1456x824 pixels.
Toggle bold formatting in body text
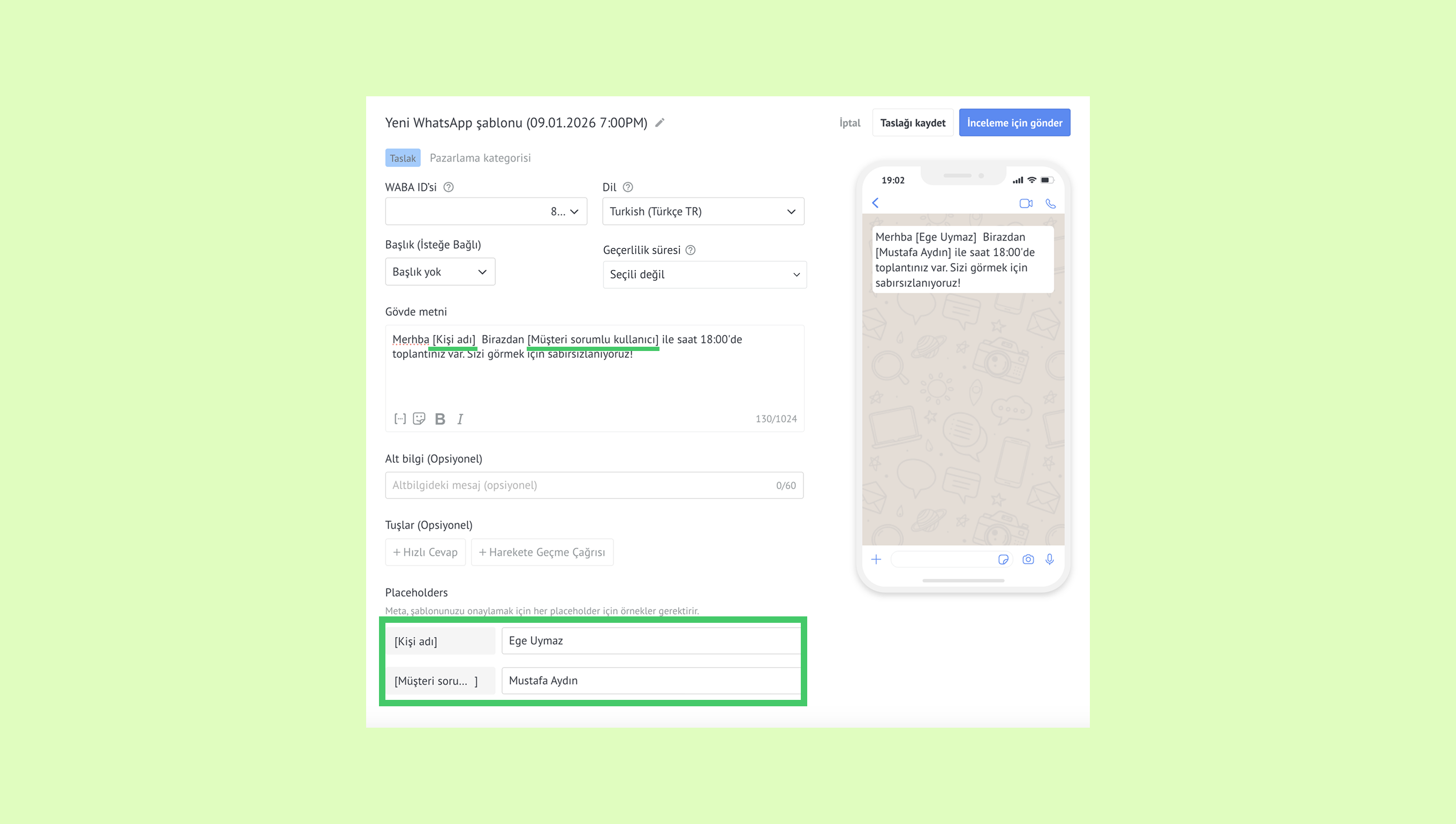coord(440,419)
